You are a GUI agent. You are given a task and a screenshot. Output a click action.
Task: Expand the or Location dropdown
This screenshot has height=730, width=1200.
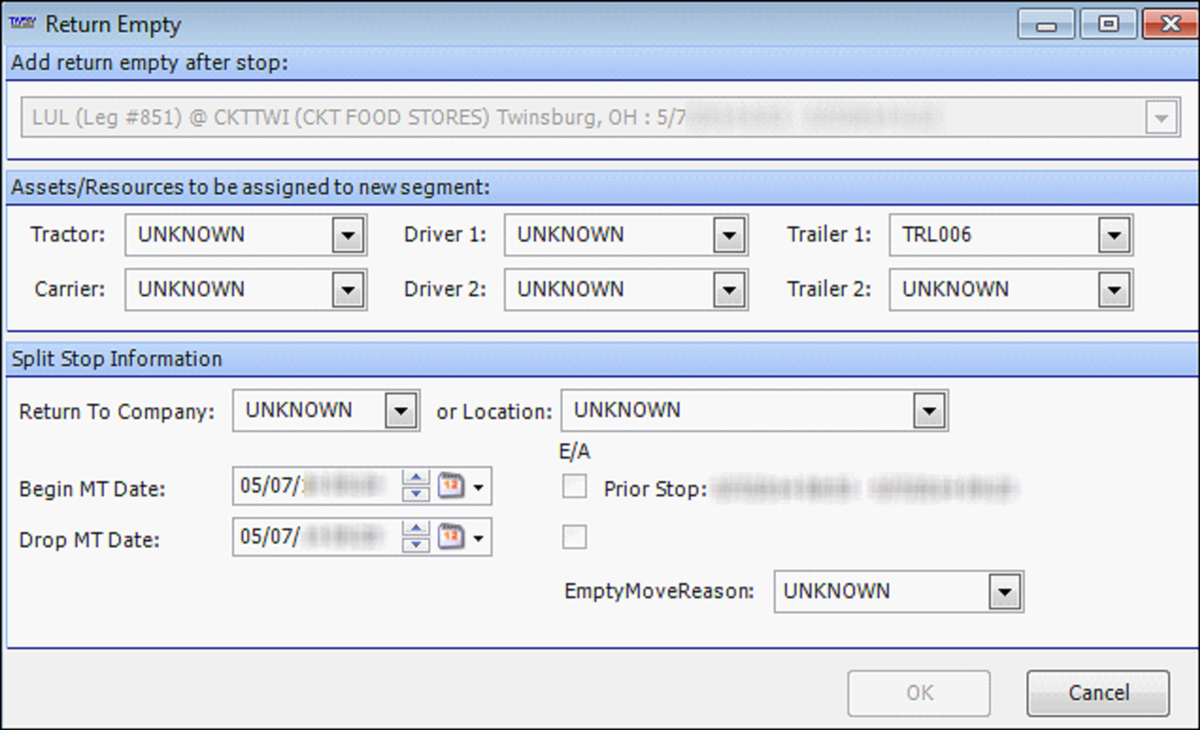click(928, 411)
